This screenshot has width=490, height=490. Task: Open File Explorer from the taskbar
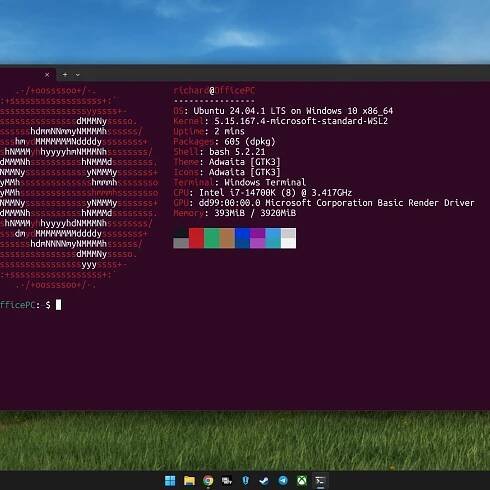189,480
